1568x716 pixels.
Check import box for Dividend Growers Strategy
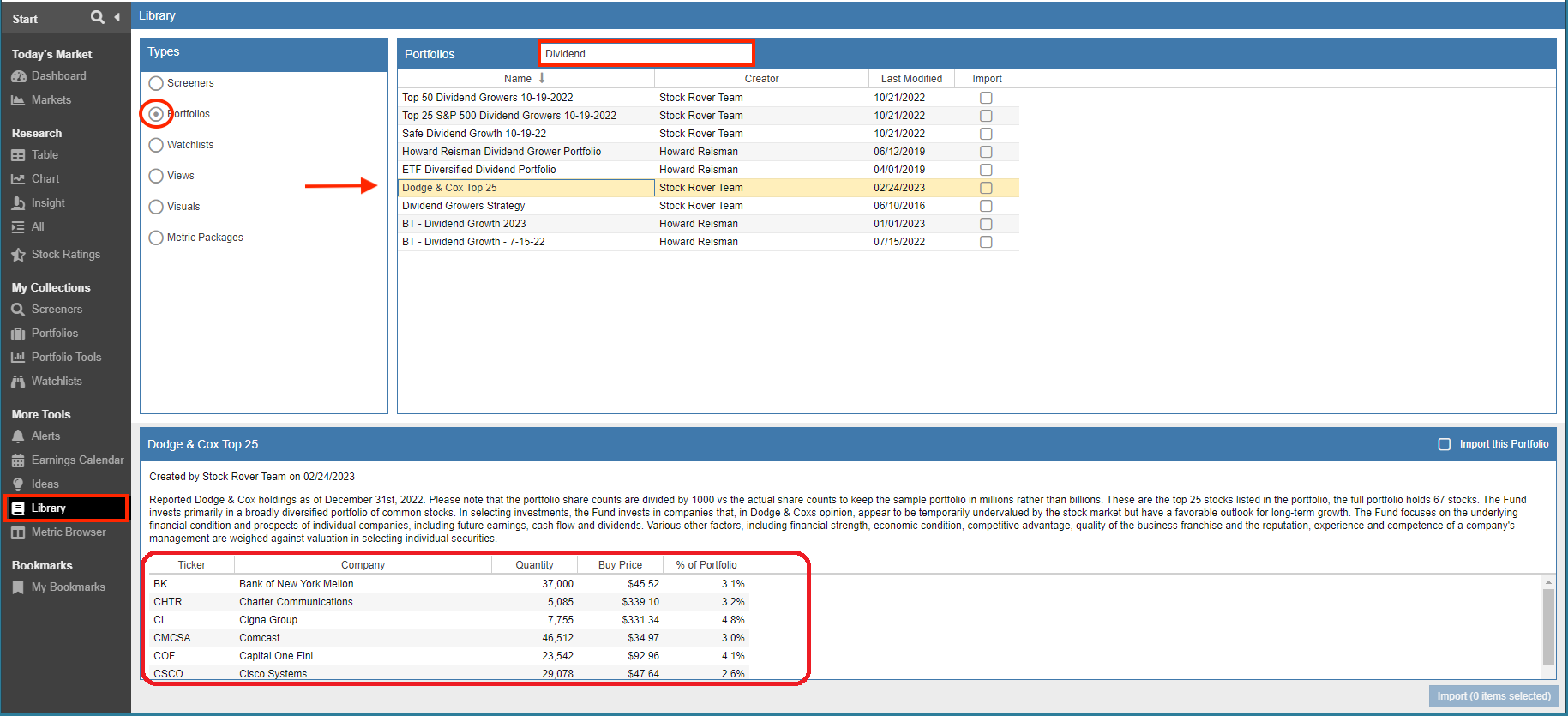coord(986,206)
